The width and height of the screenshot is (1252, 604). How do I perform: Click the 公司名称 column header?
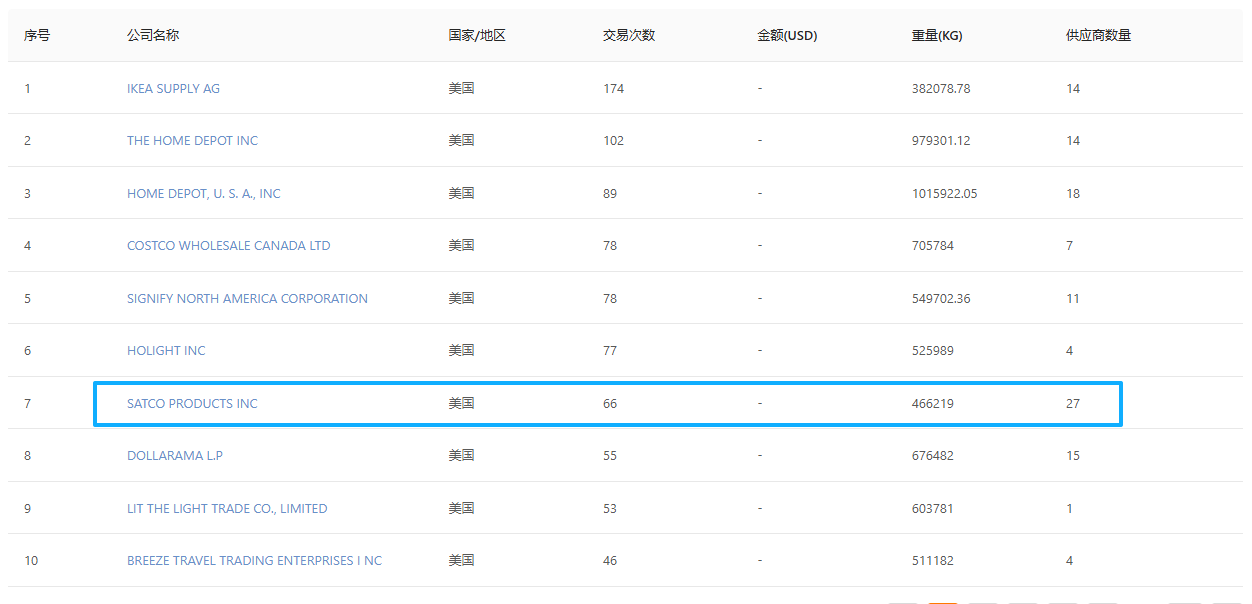(x=153, y=35)
